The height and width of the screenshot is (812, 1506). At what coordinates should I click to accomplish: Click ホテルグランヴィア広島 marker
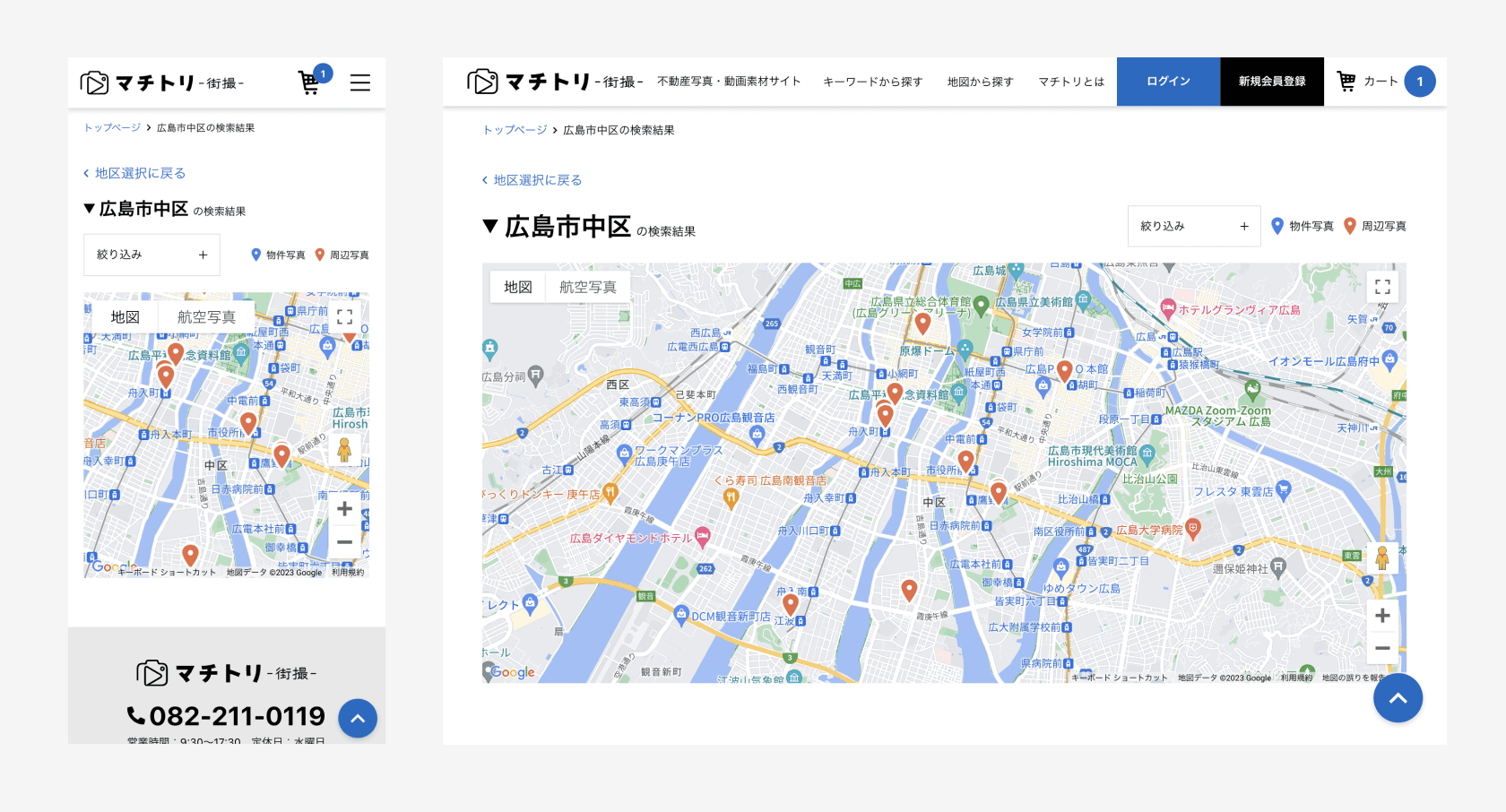(x=1168, y=308)
